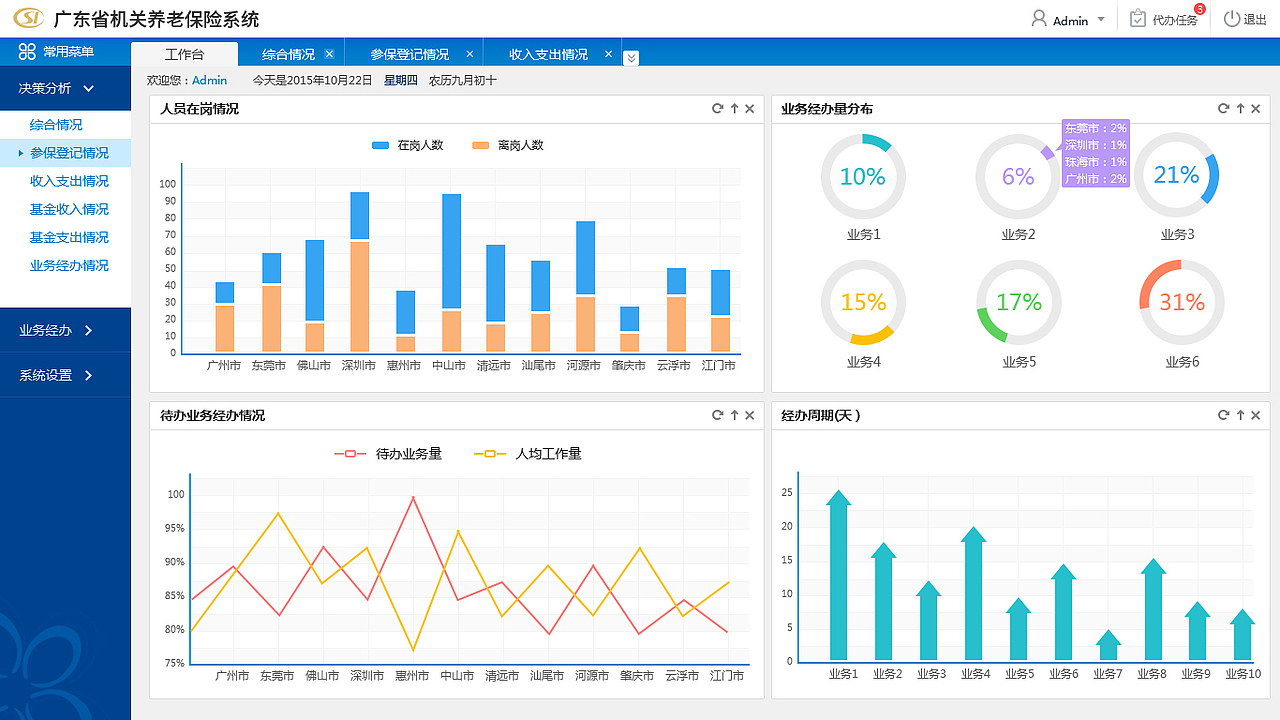Click the SI system logo
The image size is (1280, 720).
click(29, 19)
